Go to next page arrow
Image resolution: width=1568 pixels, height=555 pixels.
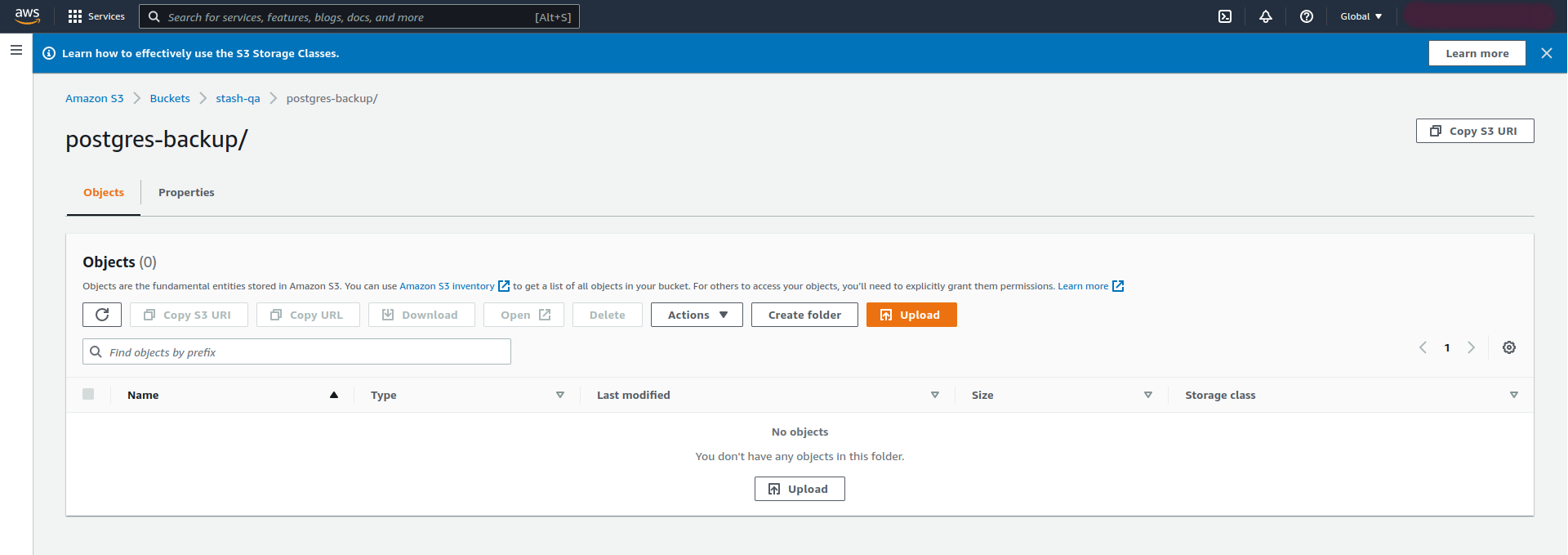[1472, 347]
